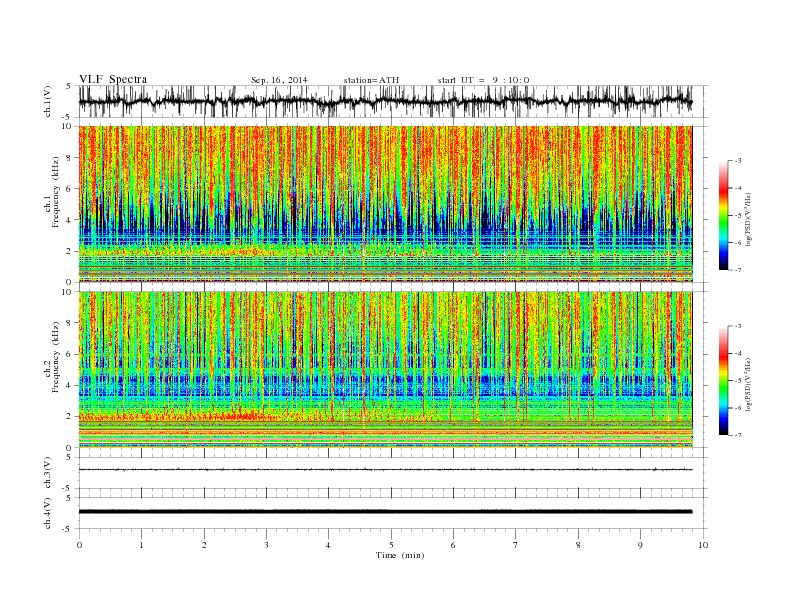Click the "8" kHz tick of ch.1 spectrogram

(x=69, y=158)
